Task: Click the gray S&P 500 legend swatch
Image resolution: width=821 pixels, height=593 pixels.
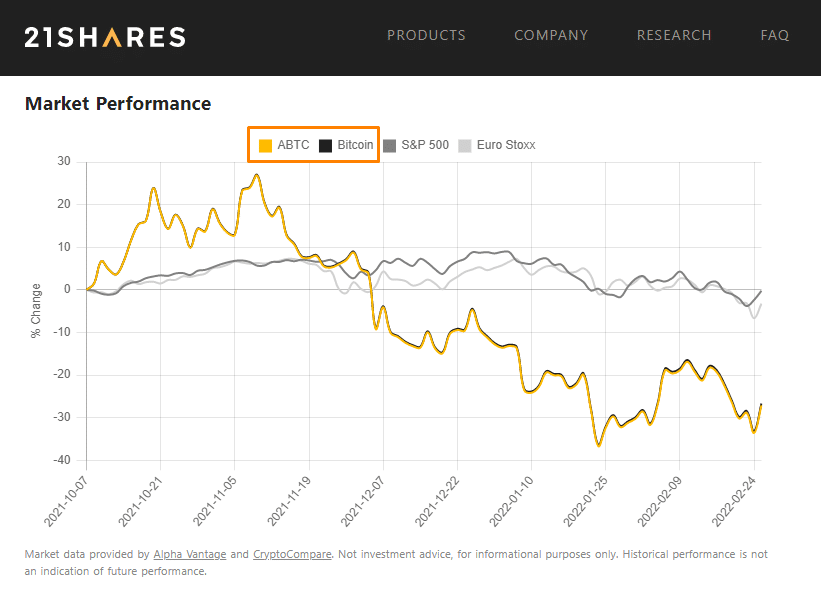Action: pos(390,146)
